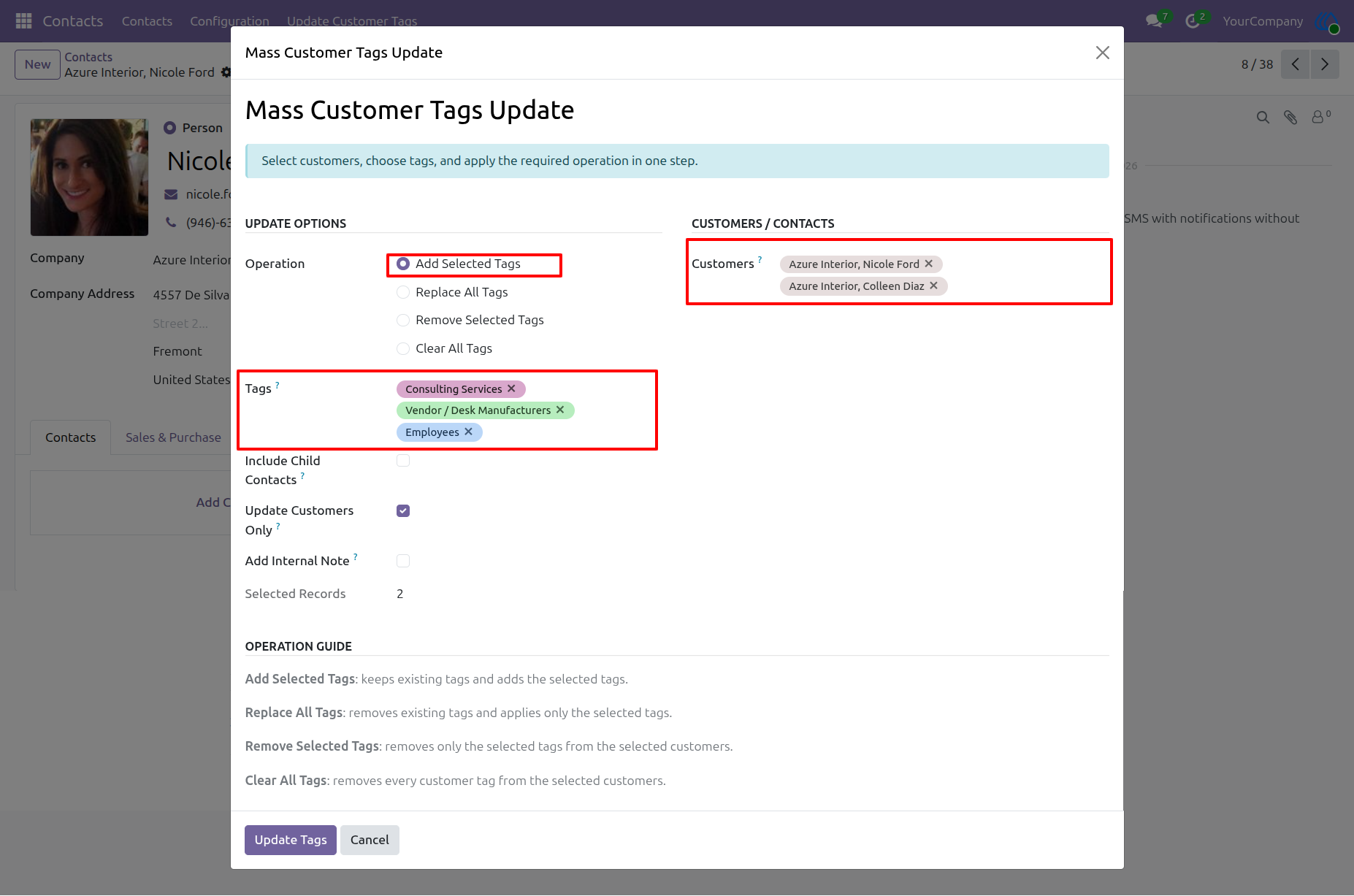Image resolution: width=1354 pixels, height=896 pixels.
Task: Click the user avatar icon
Action: pyautogui.click(x=1326, y=21)
